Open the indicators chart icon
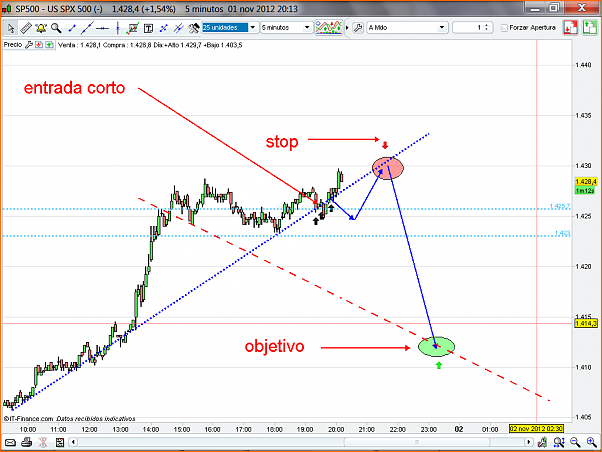The image size is (602, 452). 328,27
